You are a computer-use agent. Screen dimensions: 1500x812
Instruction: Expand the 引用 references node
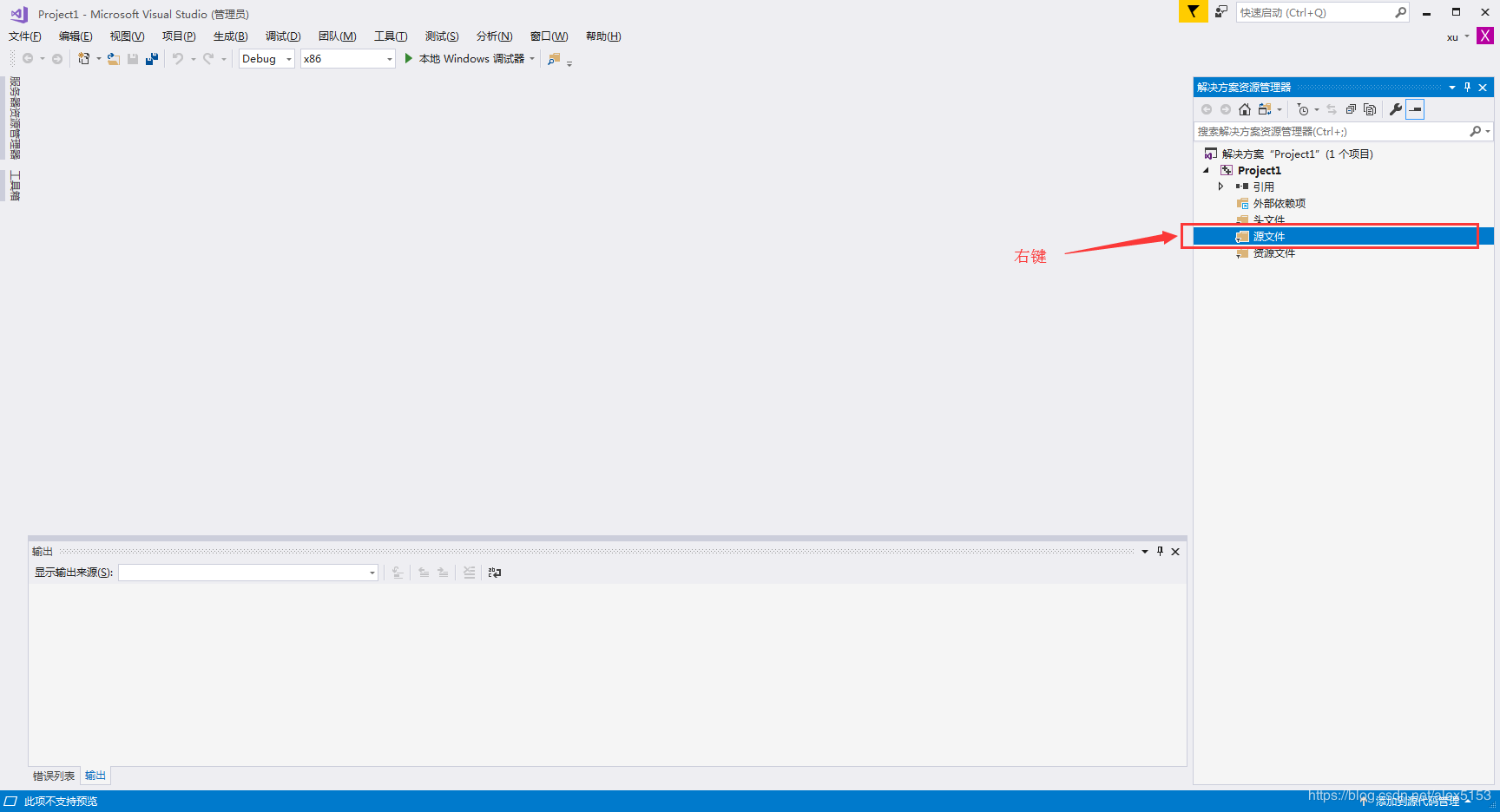pos(1221,187)
